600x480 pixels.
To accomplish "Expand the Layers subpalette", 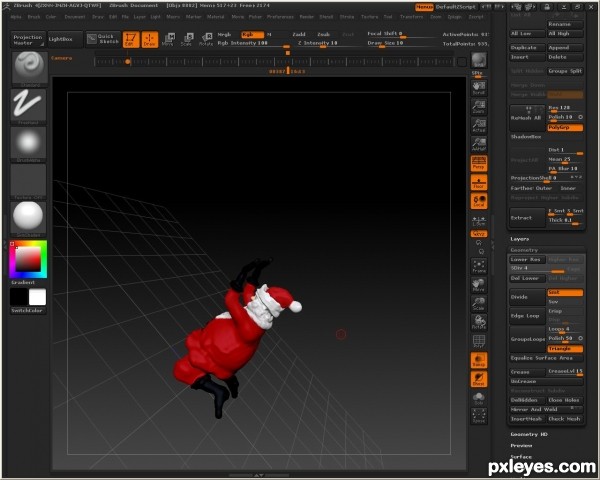I will [x=520, y=239].
